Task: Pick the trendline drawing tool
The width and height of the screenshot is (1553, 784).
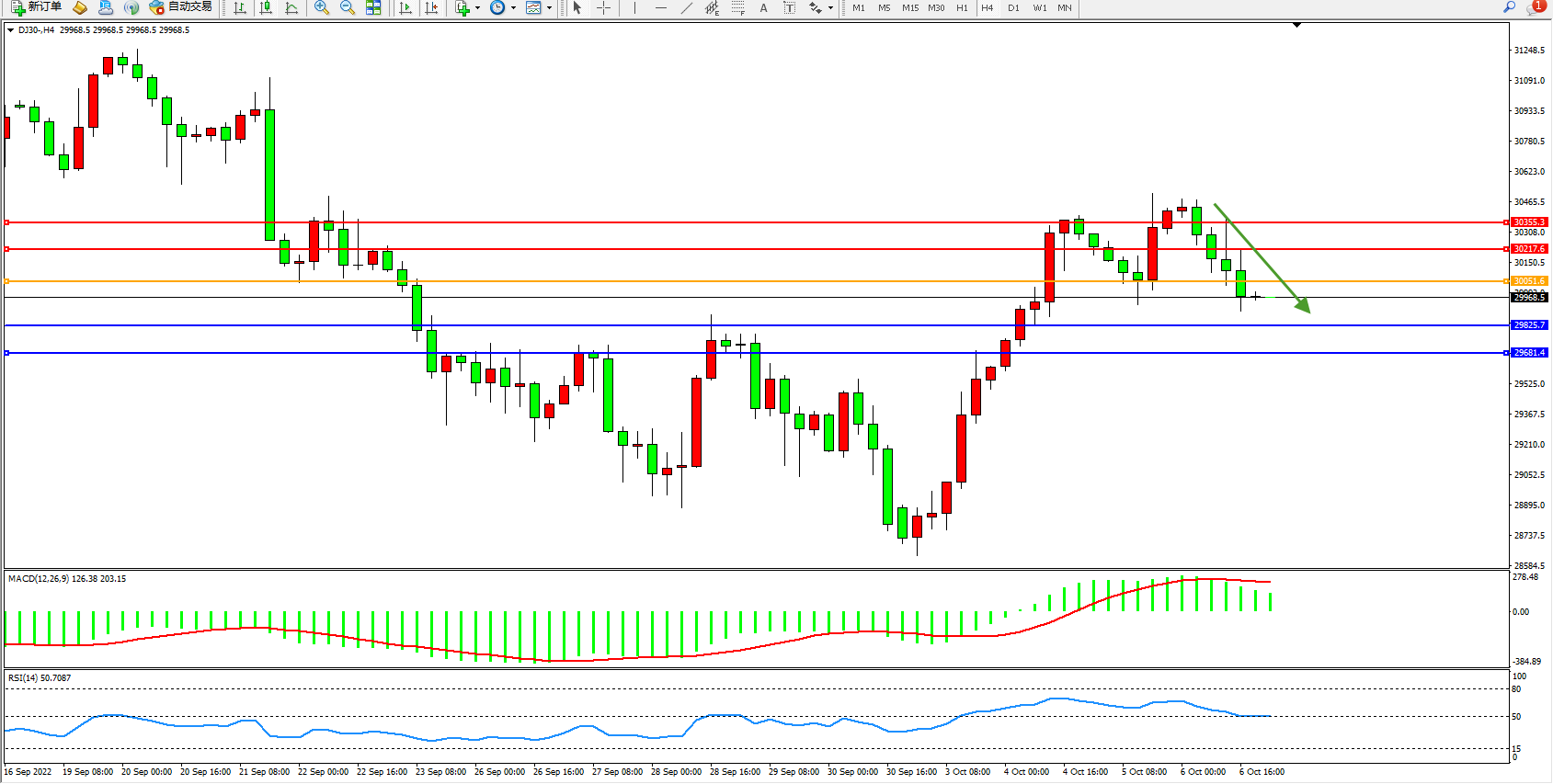Action: (686, 7)
